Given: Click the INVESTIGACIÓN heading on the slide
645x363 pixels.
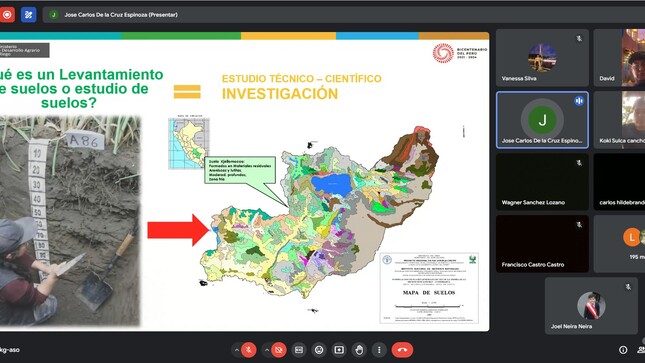Looking at the screenshot, I should coord(280,94).
